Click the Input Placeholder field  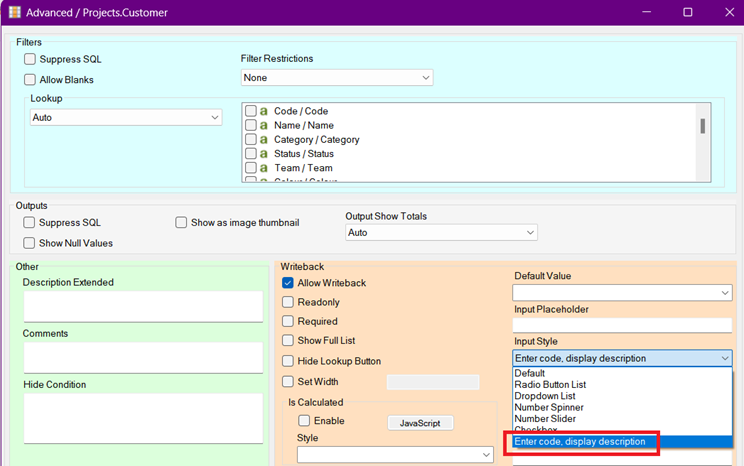pyautogui.click(x=622, y=325)
